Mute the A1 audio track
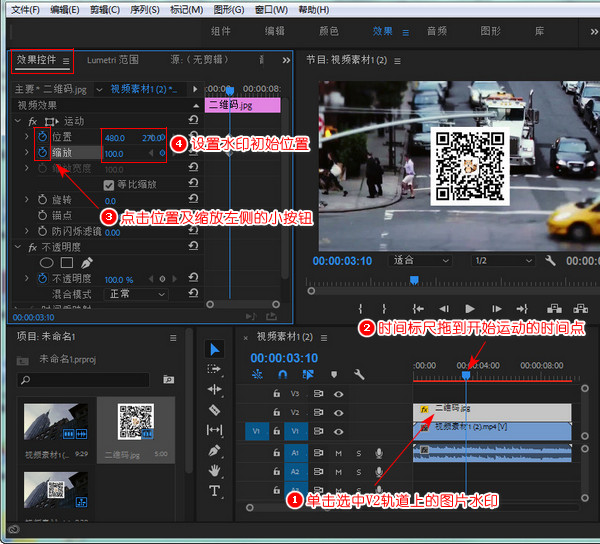Viewport: 600px width, 544px height. click(339, 453)
